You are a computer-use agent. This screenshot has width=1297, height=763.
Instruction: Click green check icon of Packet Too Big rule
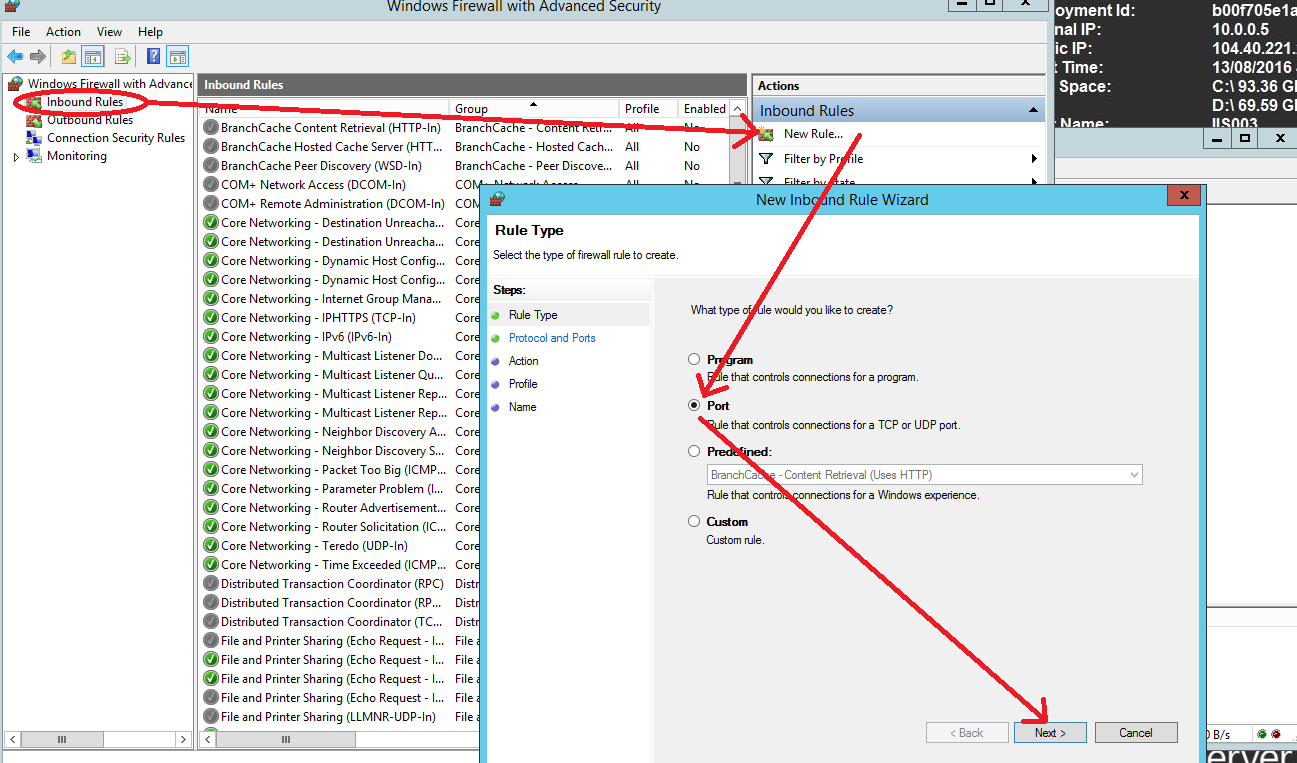211,470
